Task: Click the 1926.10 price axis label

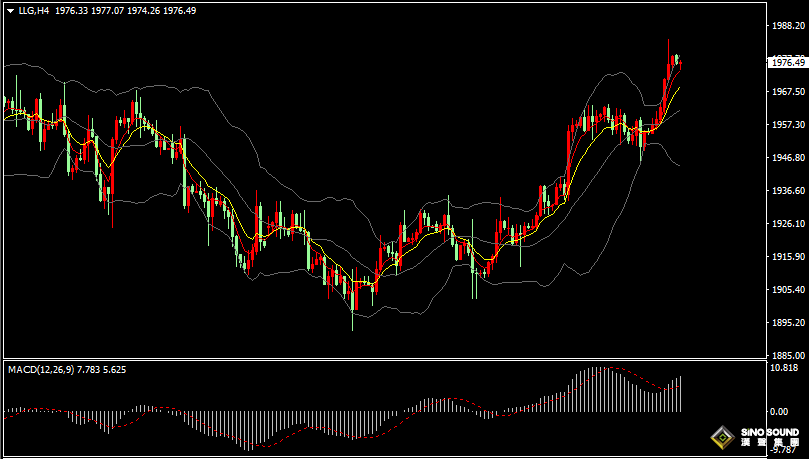Action: [x=788, y=223]
